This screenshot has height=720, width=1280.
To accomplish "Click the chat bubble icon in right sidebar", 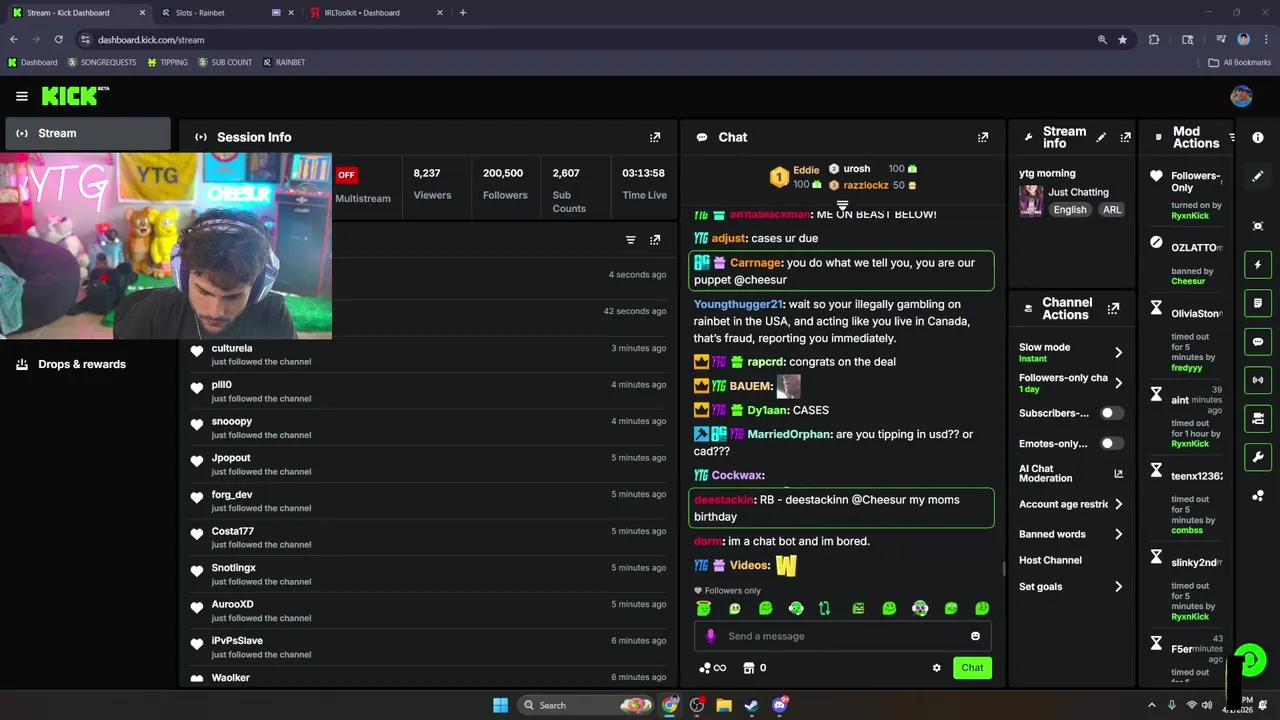I will tap(1258, 341).
